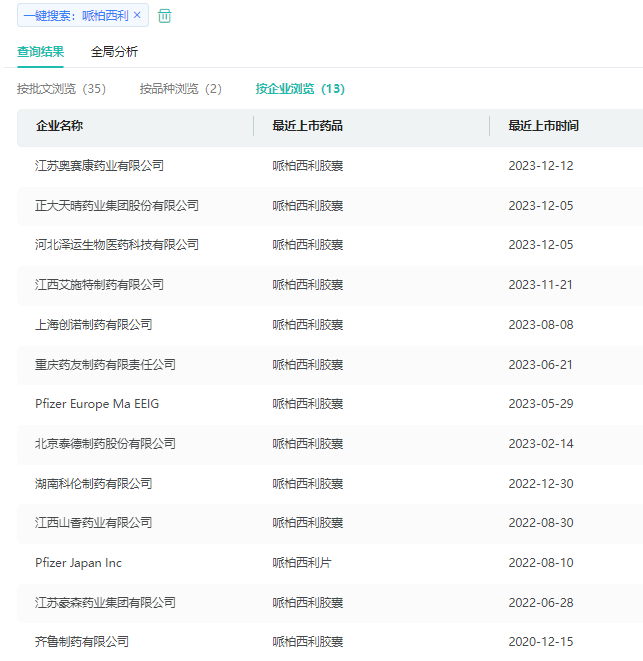Screen dimensions: 643x661
Task: Click date 2023-12-12
Action: point(541,166)
